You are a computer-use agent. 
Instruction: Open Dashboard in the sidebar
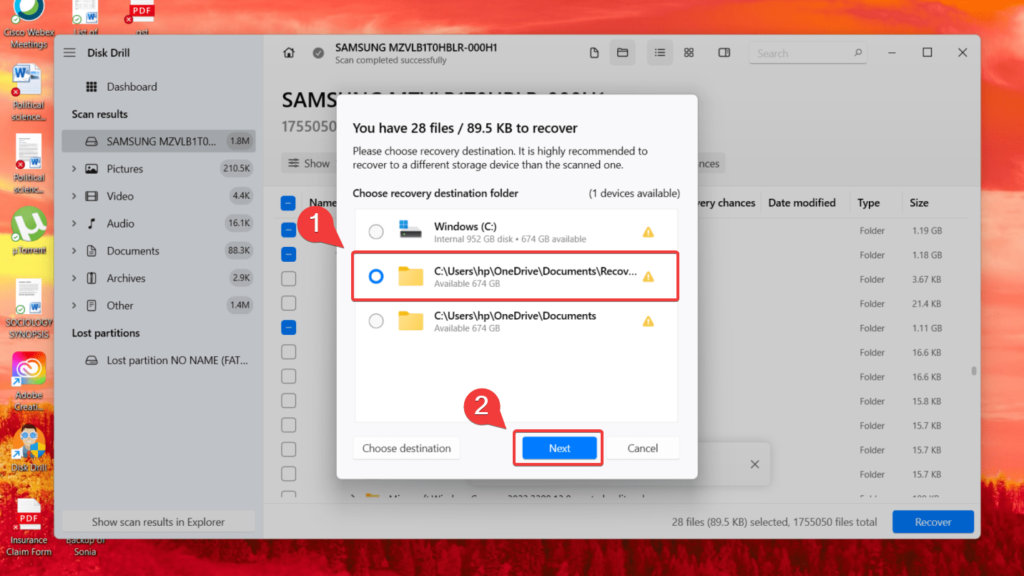[131, 87]
